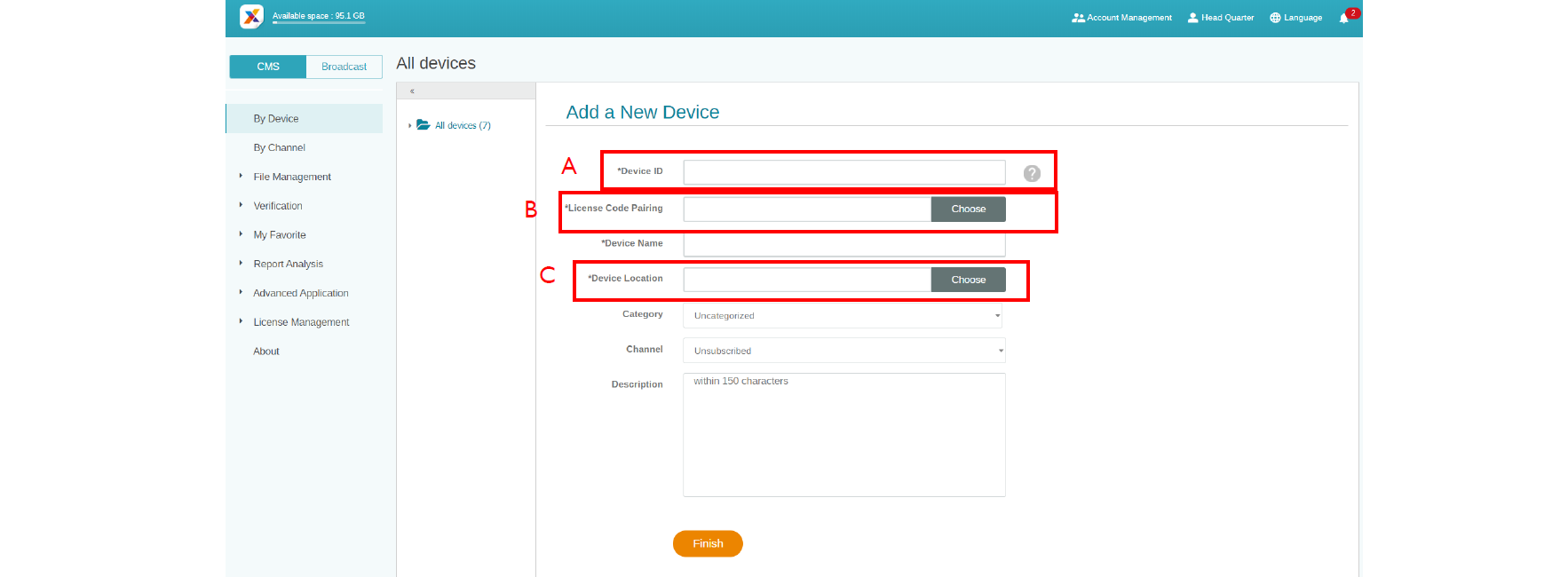Open the Category dropdown
The width and height of the screenshot is (1568, 577).
843,315
